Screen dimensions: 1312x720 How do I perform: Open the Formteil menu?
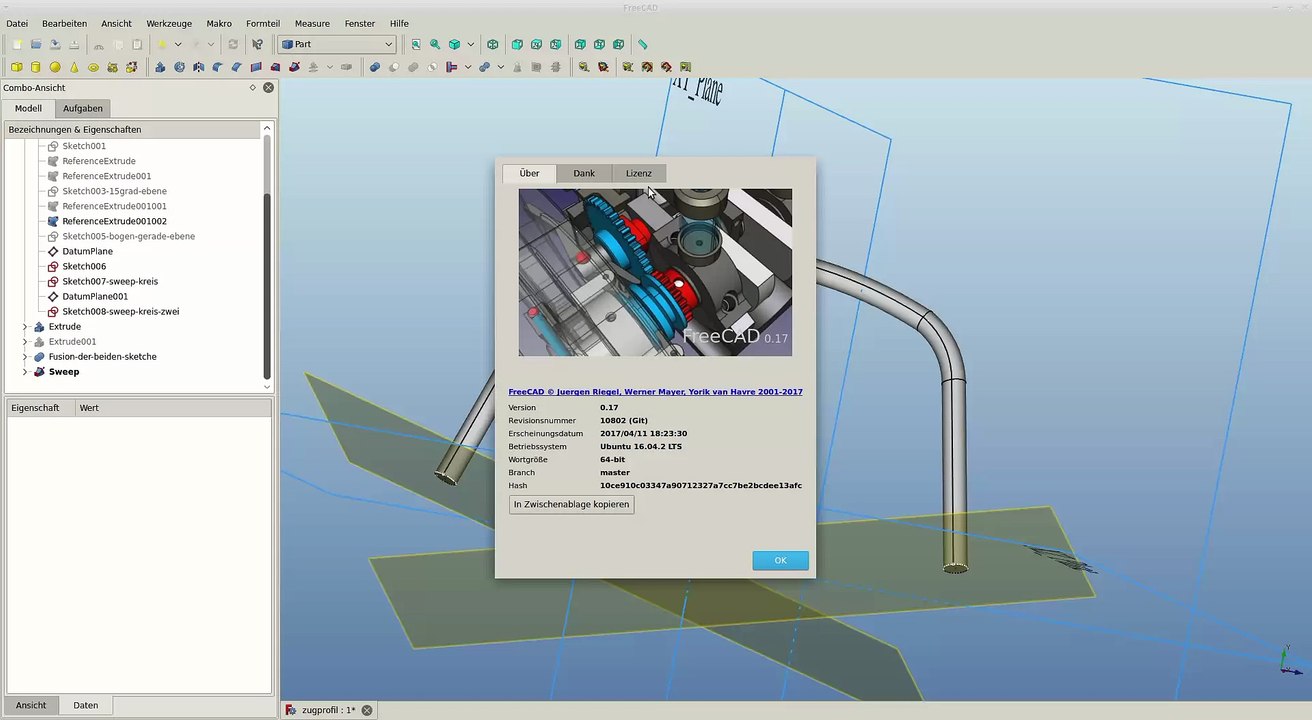click(x=263, y=23)
